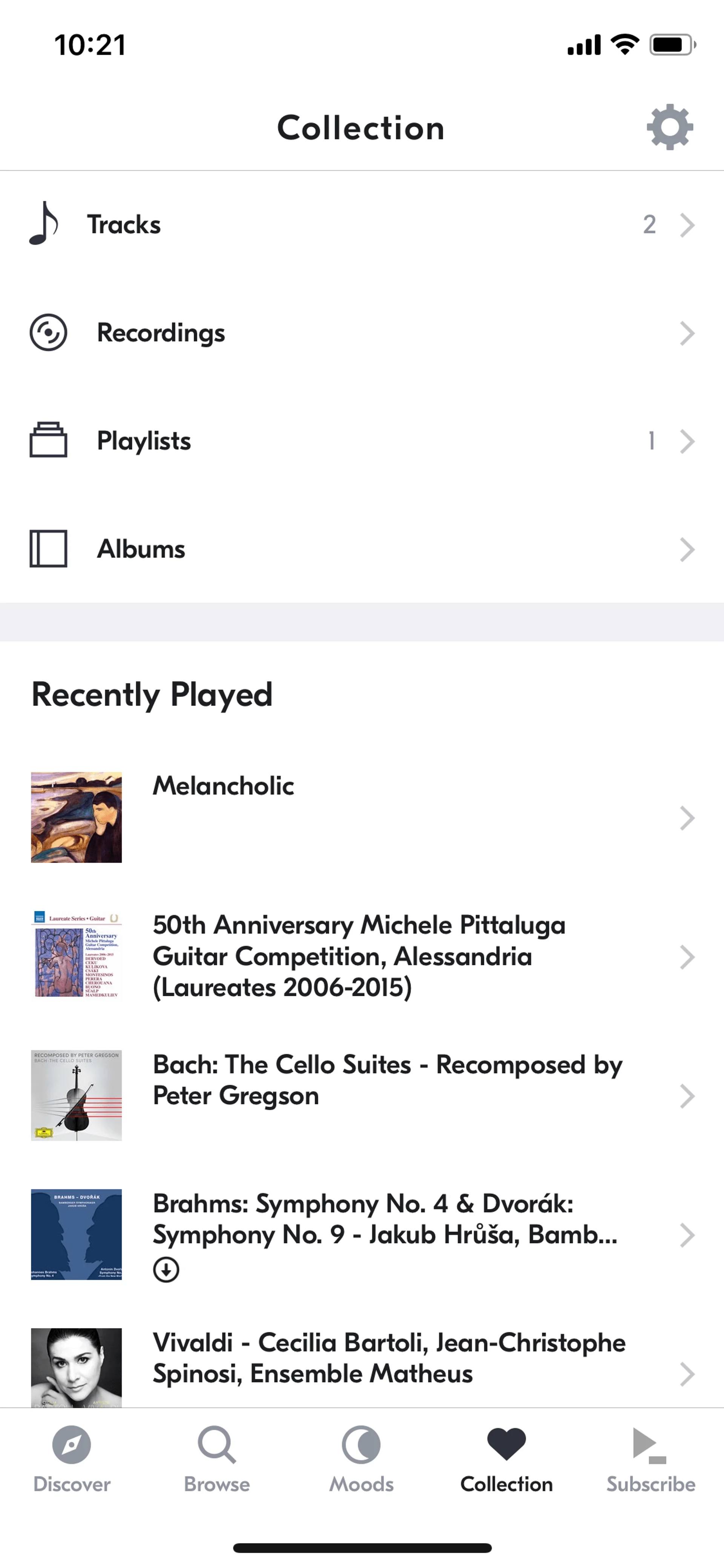The image size is (724, 1568).
Task: Expand Tracks using its chevron arrow
Action: (687, 224)
